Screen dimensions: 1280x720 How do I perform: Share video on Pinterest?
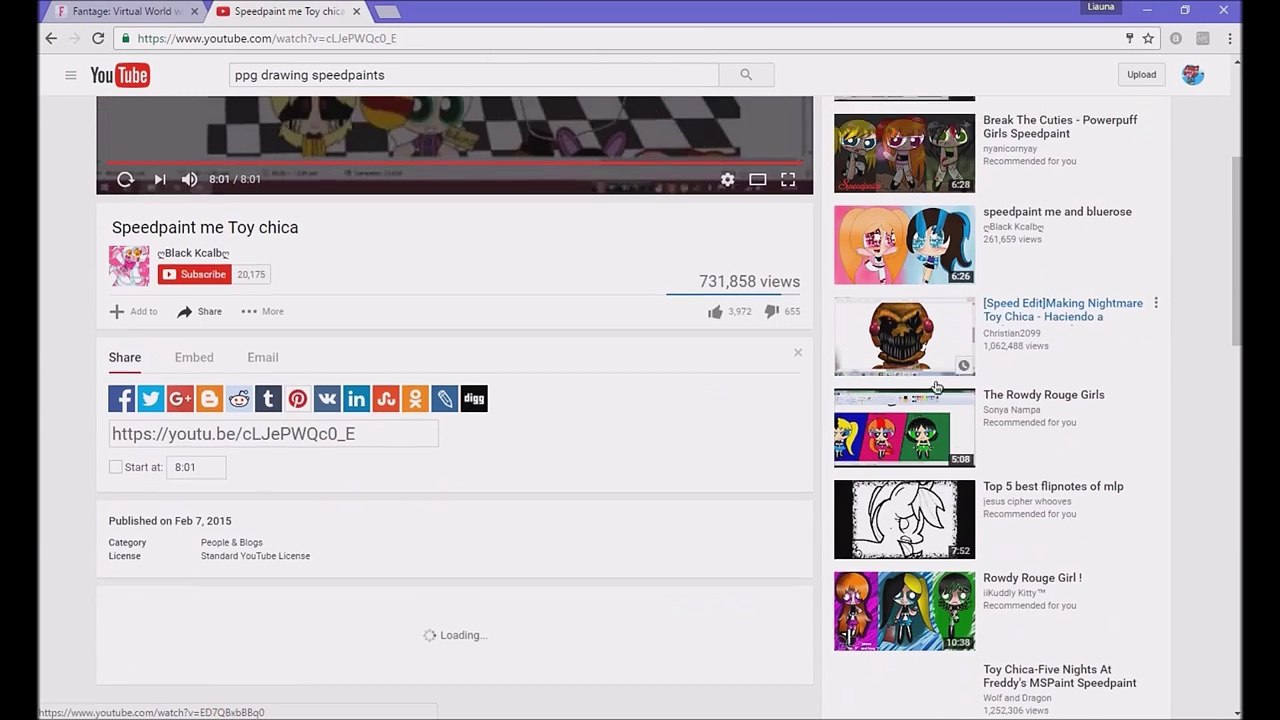point(298,399)
